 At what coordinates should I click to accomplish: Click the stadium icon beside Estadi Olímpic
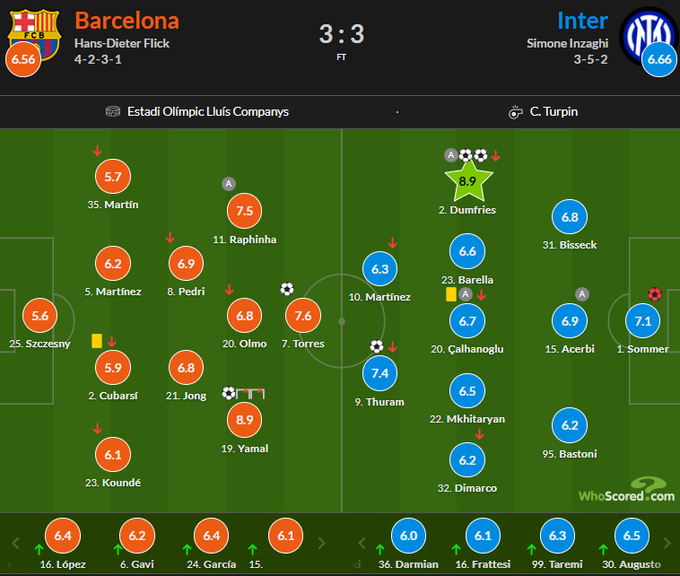click(111, 112)
